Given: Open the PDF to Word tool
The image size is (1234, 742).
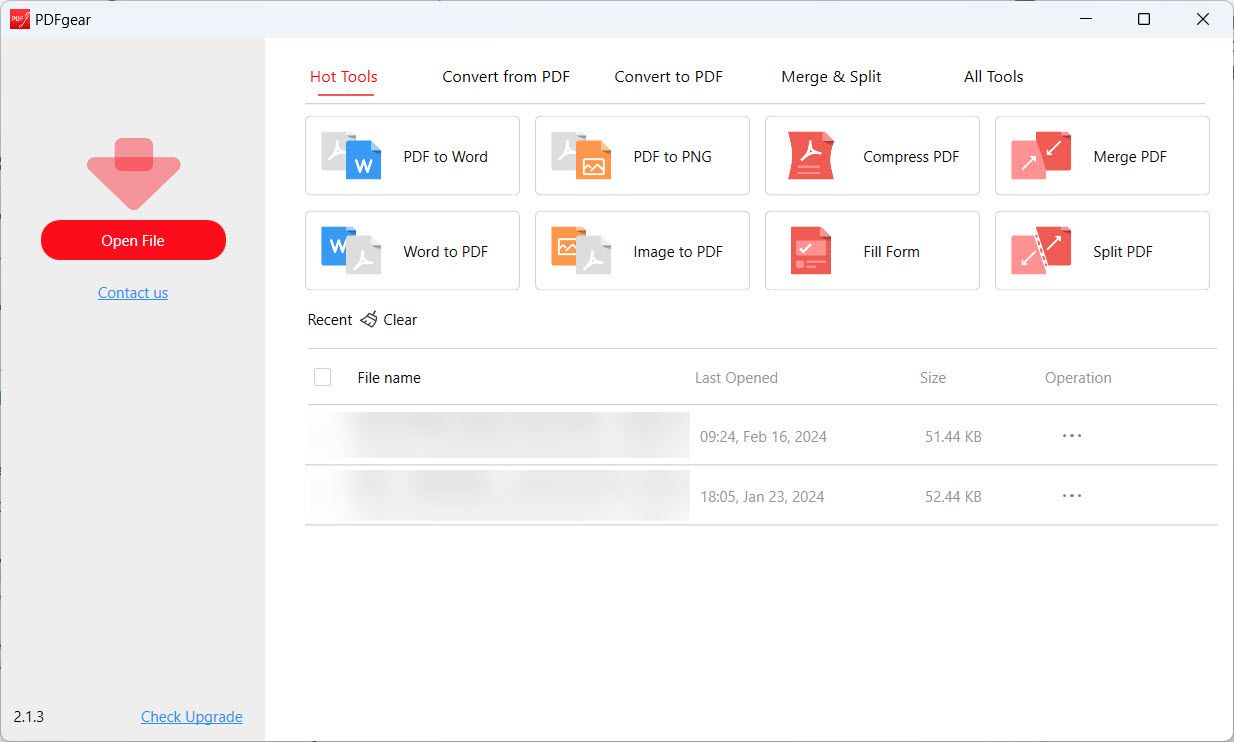Looking at the screenshot, I should (x=412, y=156).
